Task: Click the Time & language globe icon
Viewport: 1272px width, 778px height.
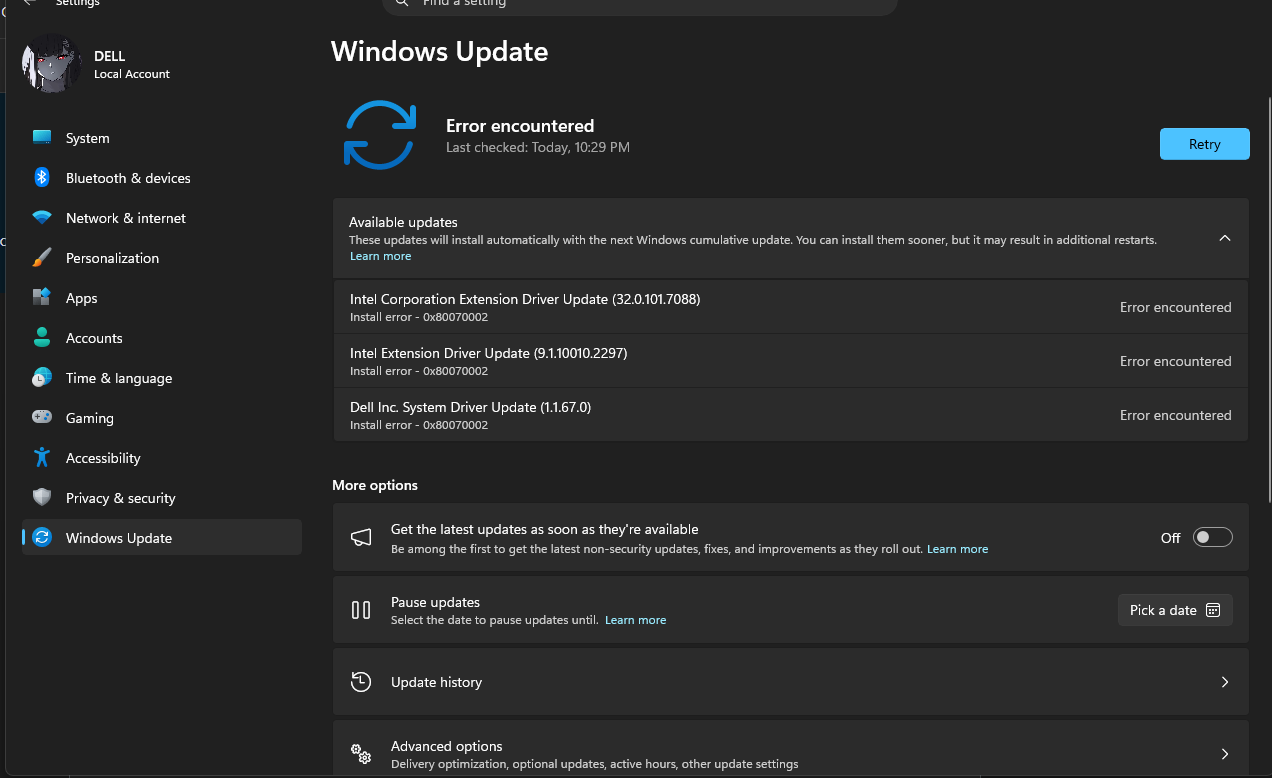Action: [x=42, y=378]
